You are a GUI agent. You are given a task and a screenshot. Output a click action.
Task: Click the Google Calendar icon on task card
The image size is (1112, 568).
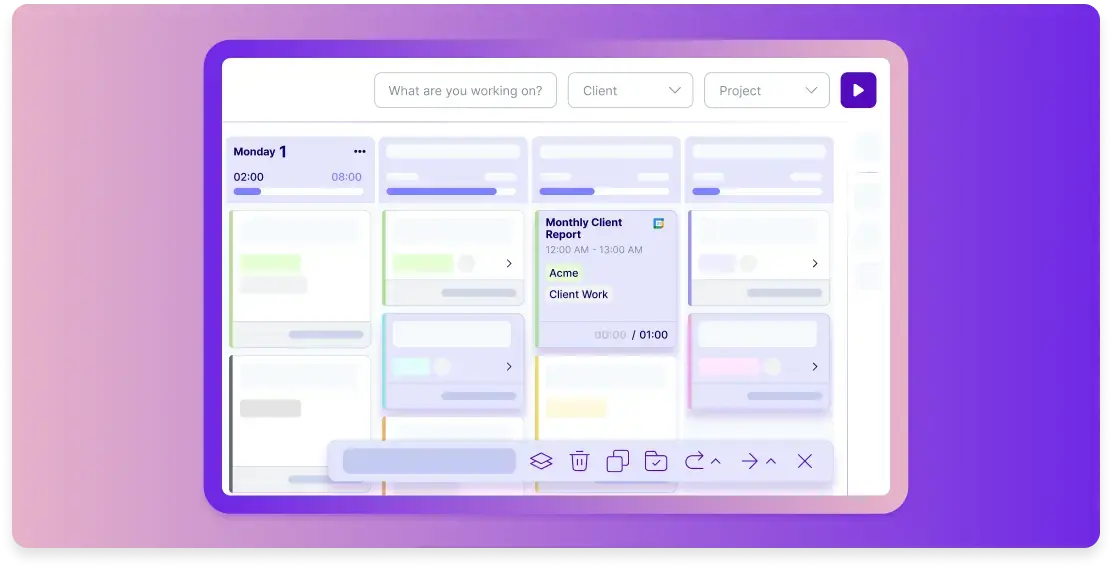coord(659,224)
